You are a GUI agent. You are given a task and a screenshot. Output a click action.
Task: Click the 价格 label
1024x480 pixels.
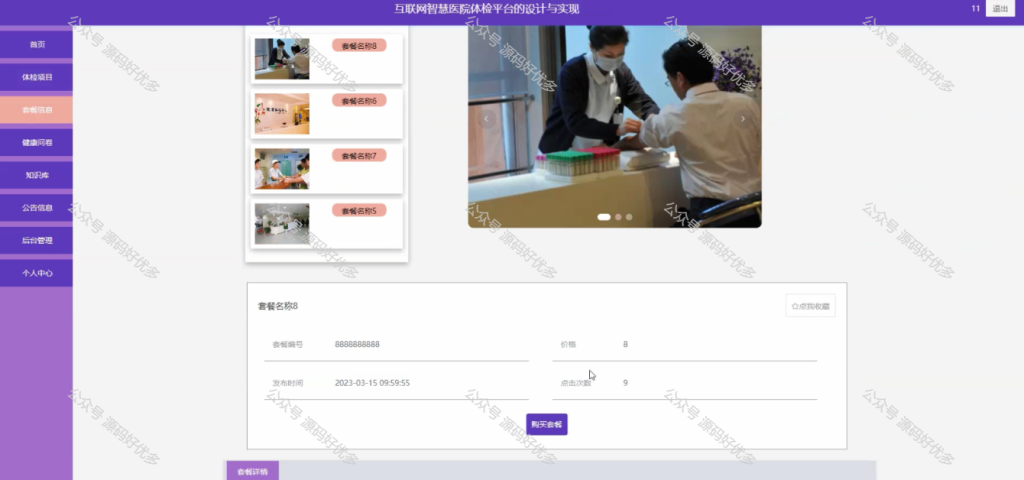pos(568,344)
